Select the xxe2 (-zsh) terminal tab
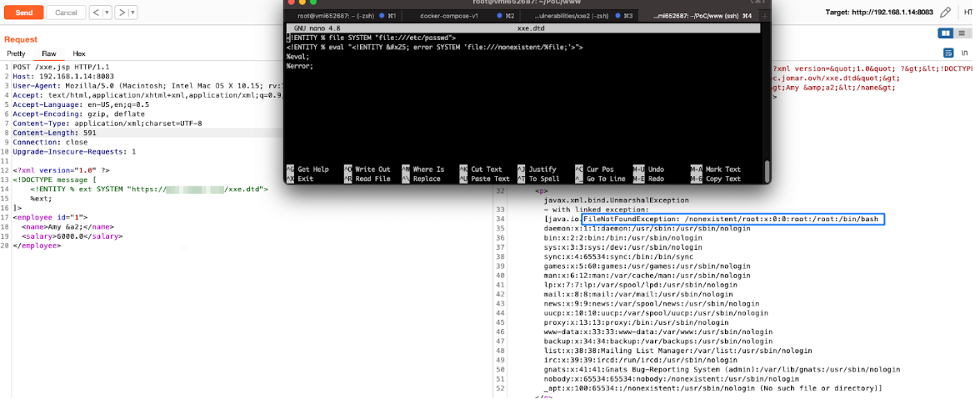This screenshot has width=977, height=400. click(579, 16)
